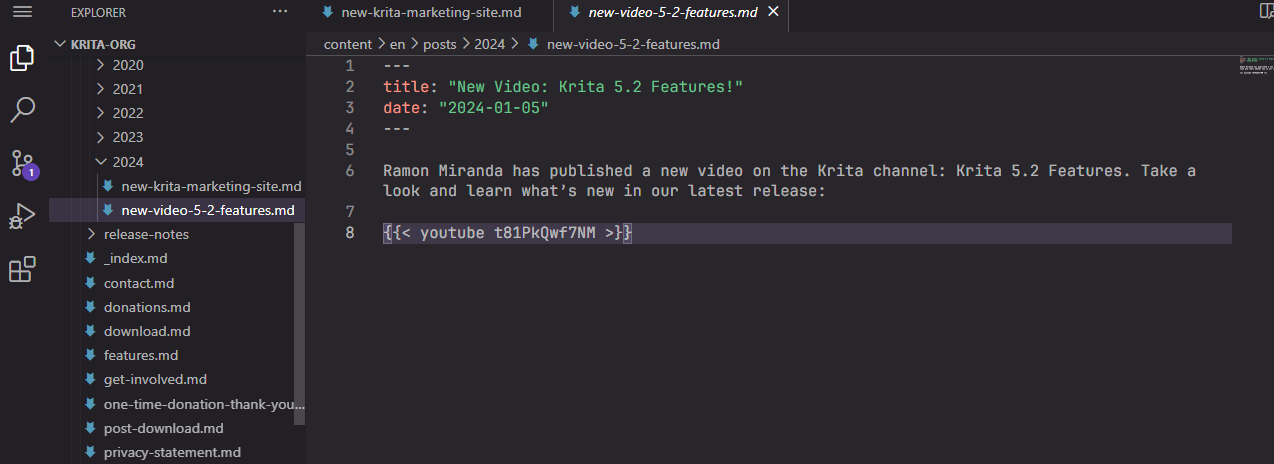Switch to the new-krita-marketing-site.md tab

(431, 13)
